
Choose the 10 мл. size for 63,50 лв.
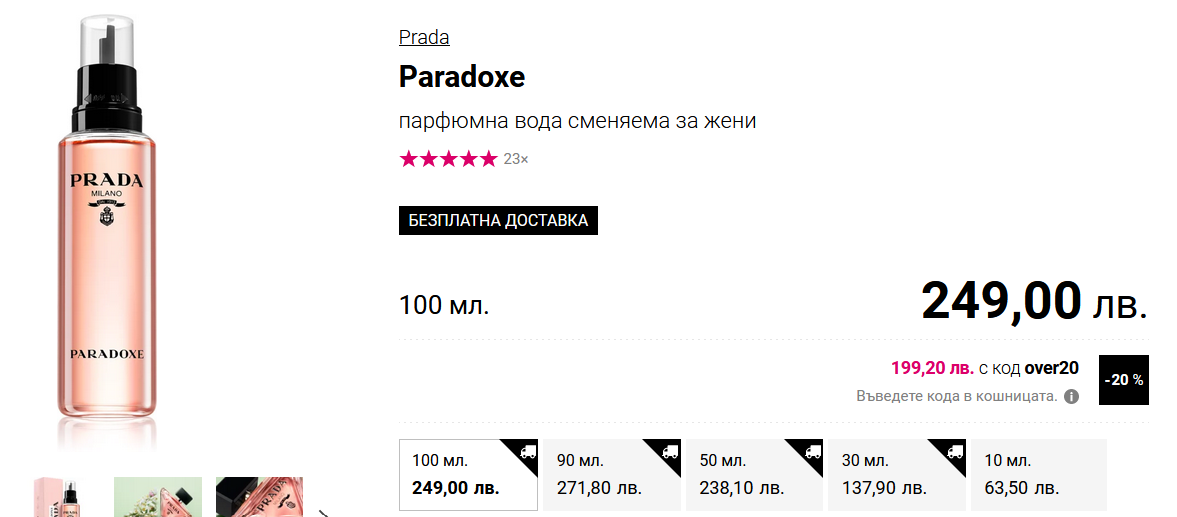click(1038, 475)
